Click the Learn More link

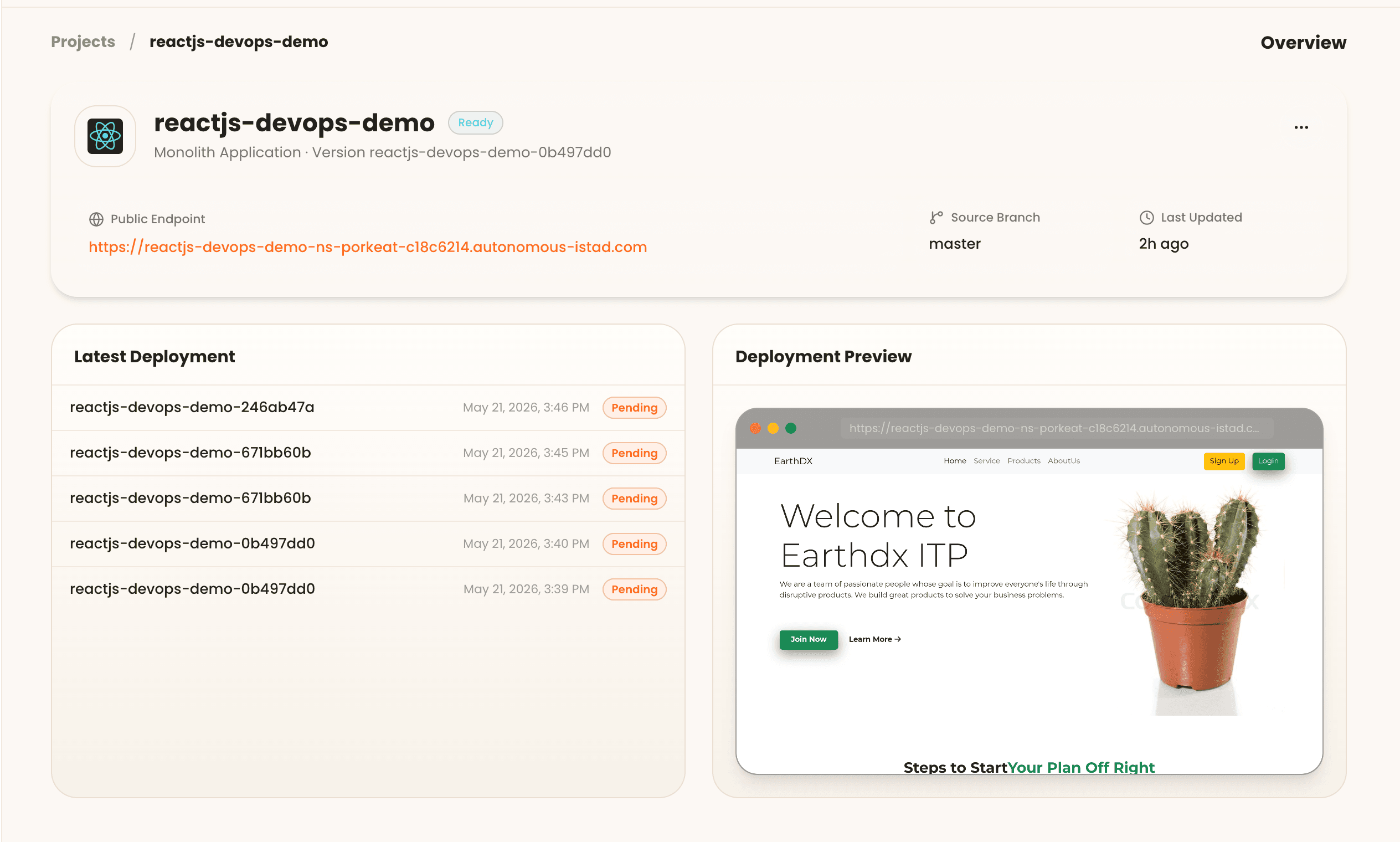click(874, 639)
